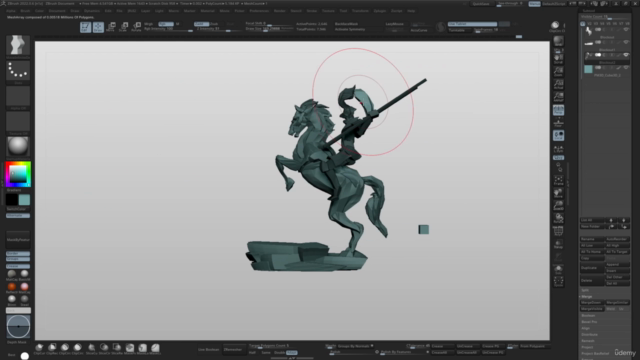Image resolution: width=640 pixels, height=360 pixels.
Task: Click the Rotate view icon
Action: pos(558,218)
